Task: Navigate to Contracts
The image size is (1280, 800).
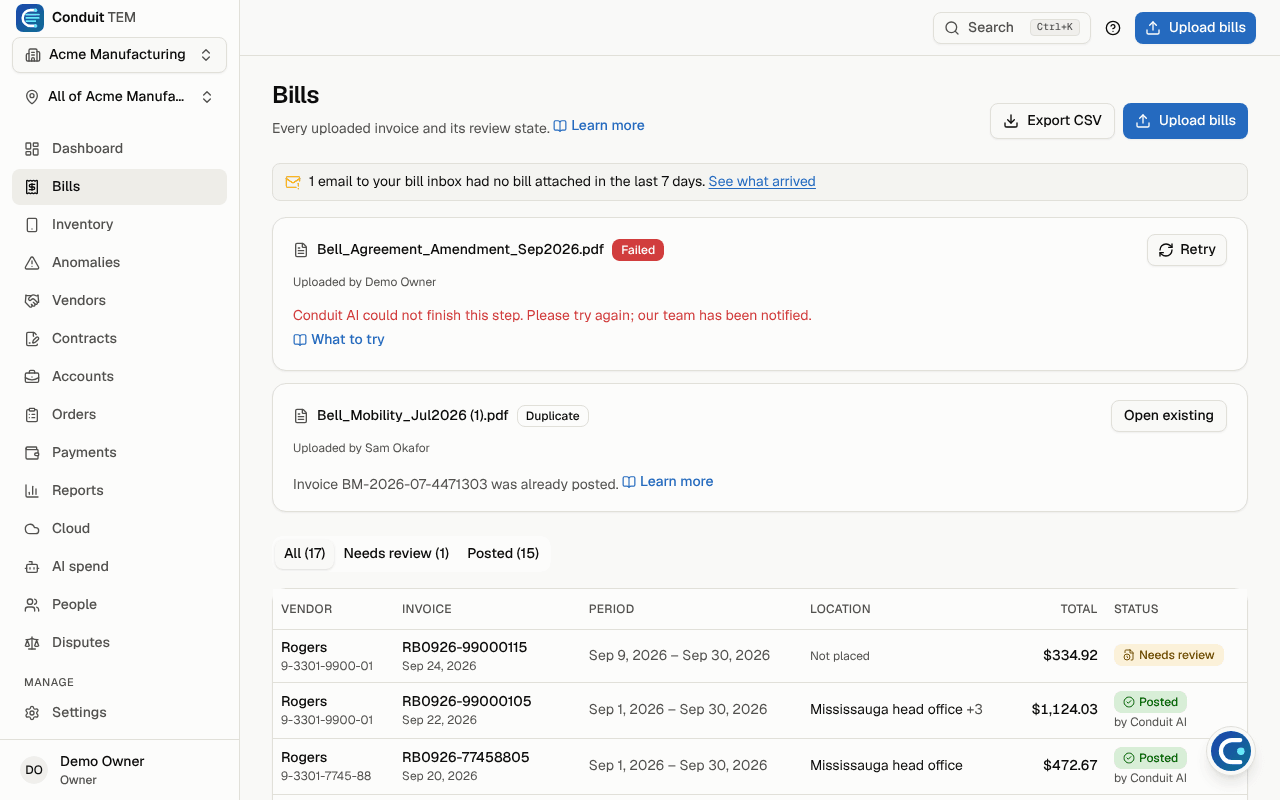Action: 119,338
